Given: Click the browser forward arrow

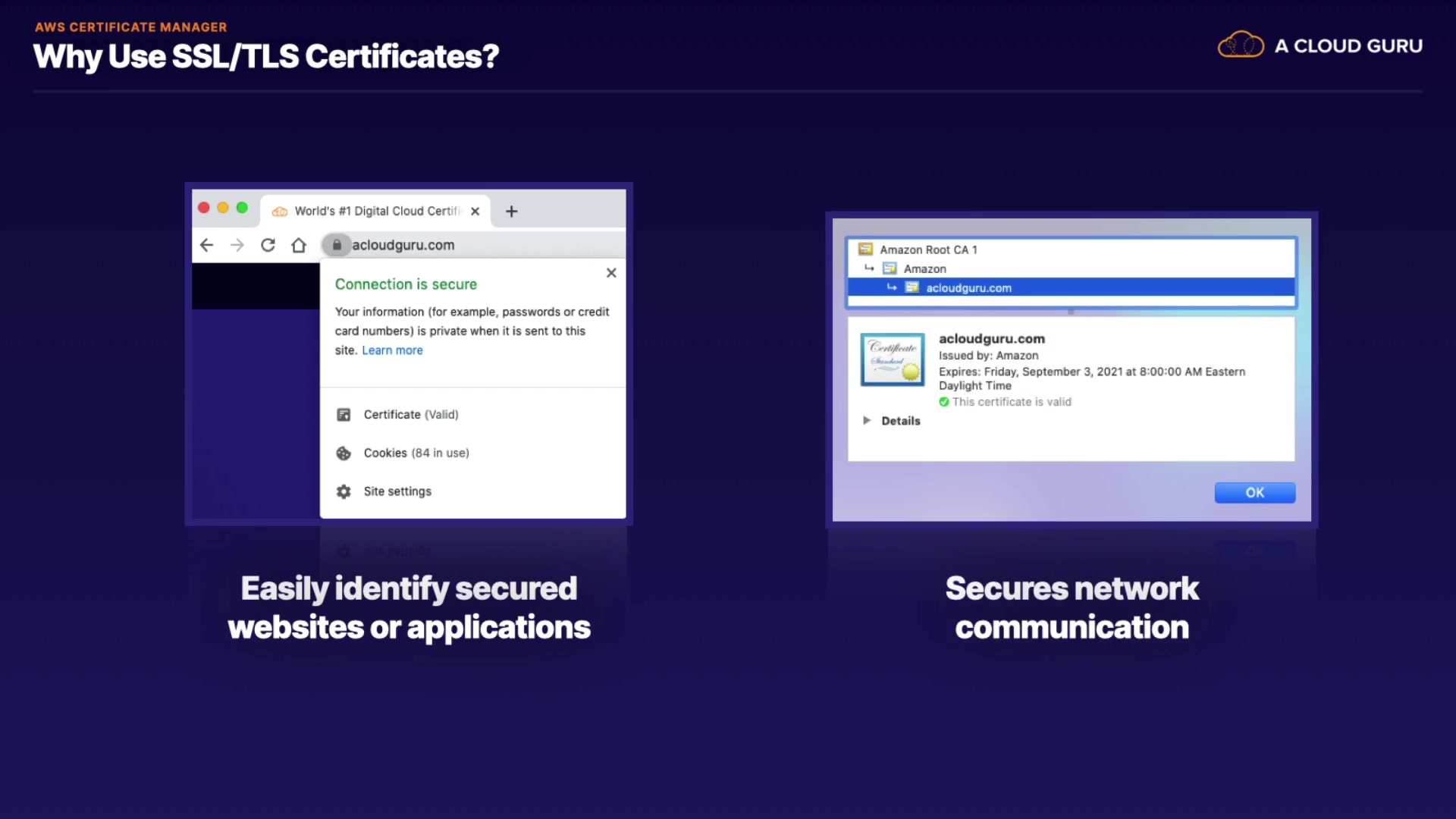Looking at the screenshot, I should click(x=237, y=245).
